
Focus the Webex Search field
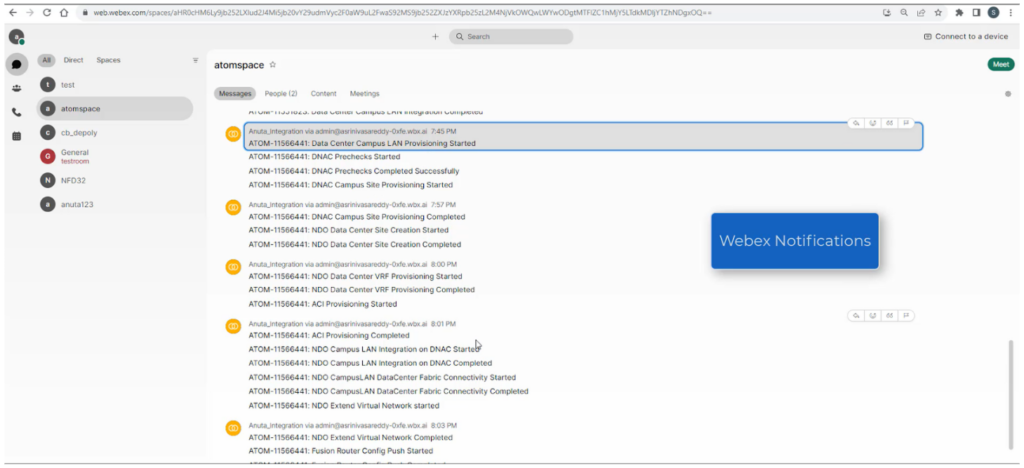pyautogui.click(x=511, y=37)
